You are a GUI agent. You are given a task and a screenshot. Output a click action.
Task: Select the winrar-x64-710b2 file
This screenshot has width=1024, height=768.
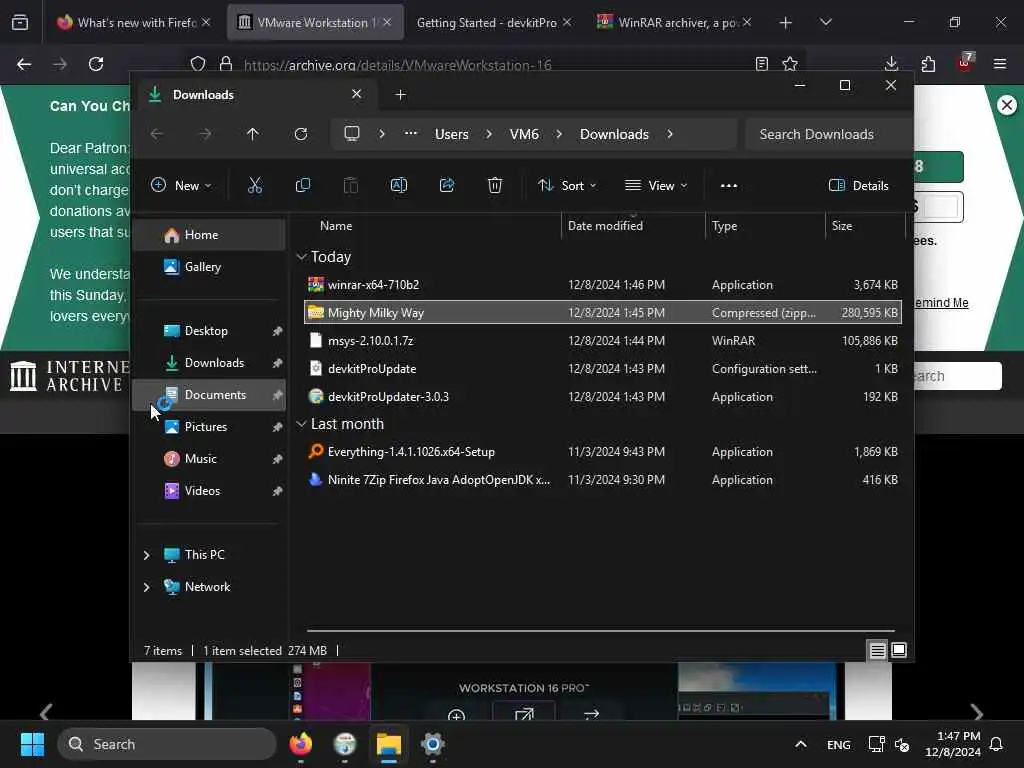(x=602, y=285)
